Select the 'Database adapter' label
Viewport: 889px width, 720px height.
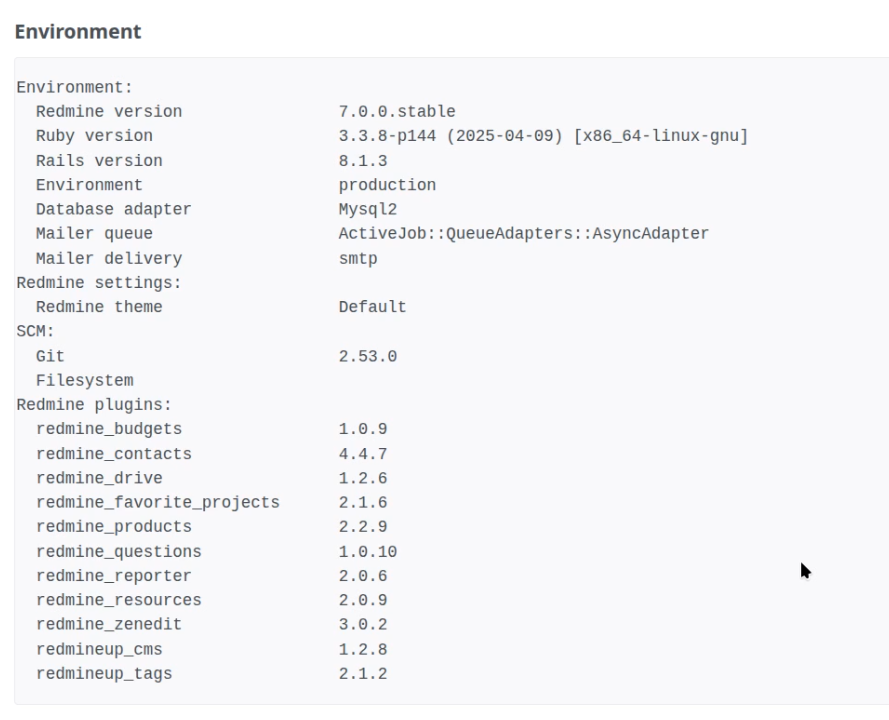click(113, 210)
